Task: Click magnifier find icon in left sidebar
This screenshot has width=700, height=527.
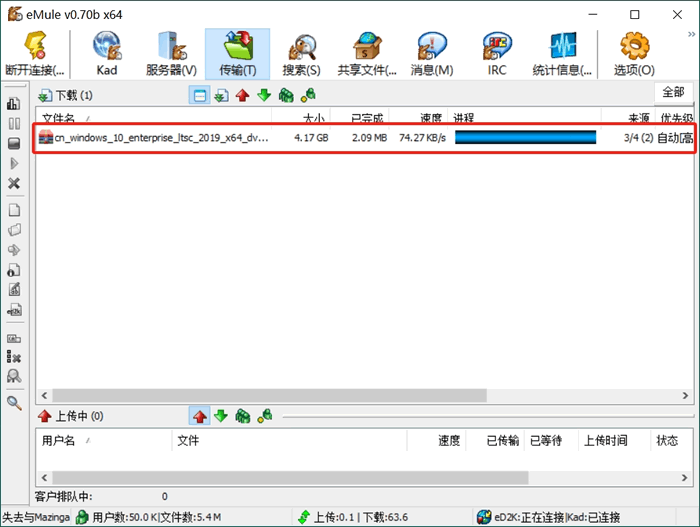Action: pyautogui.click(x=14, y=403)
